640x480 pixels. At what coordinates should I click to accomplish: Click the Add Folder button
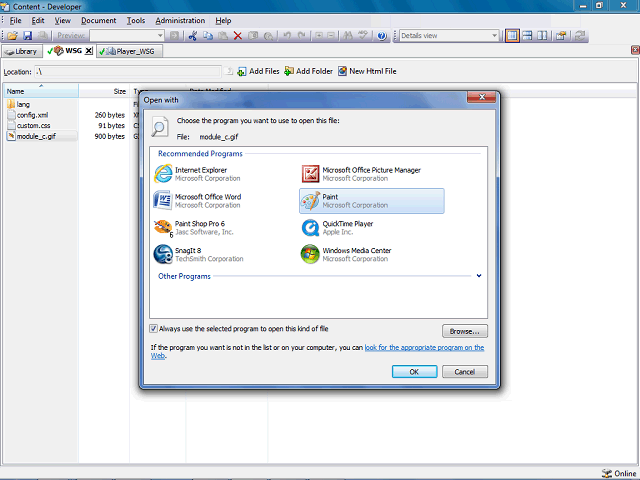308,71
